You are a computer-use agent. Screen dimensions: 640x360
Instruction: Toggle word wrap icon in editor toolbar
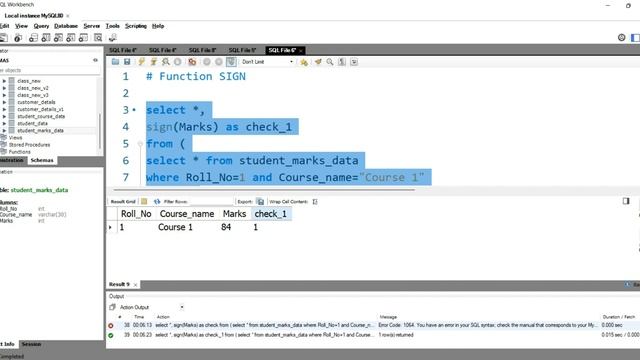tap(354, 62)
